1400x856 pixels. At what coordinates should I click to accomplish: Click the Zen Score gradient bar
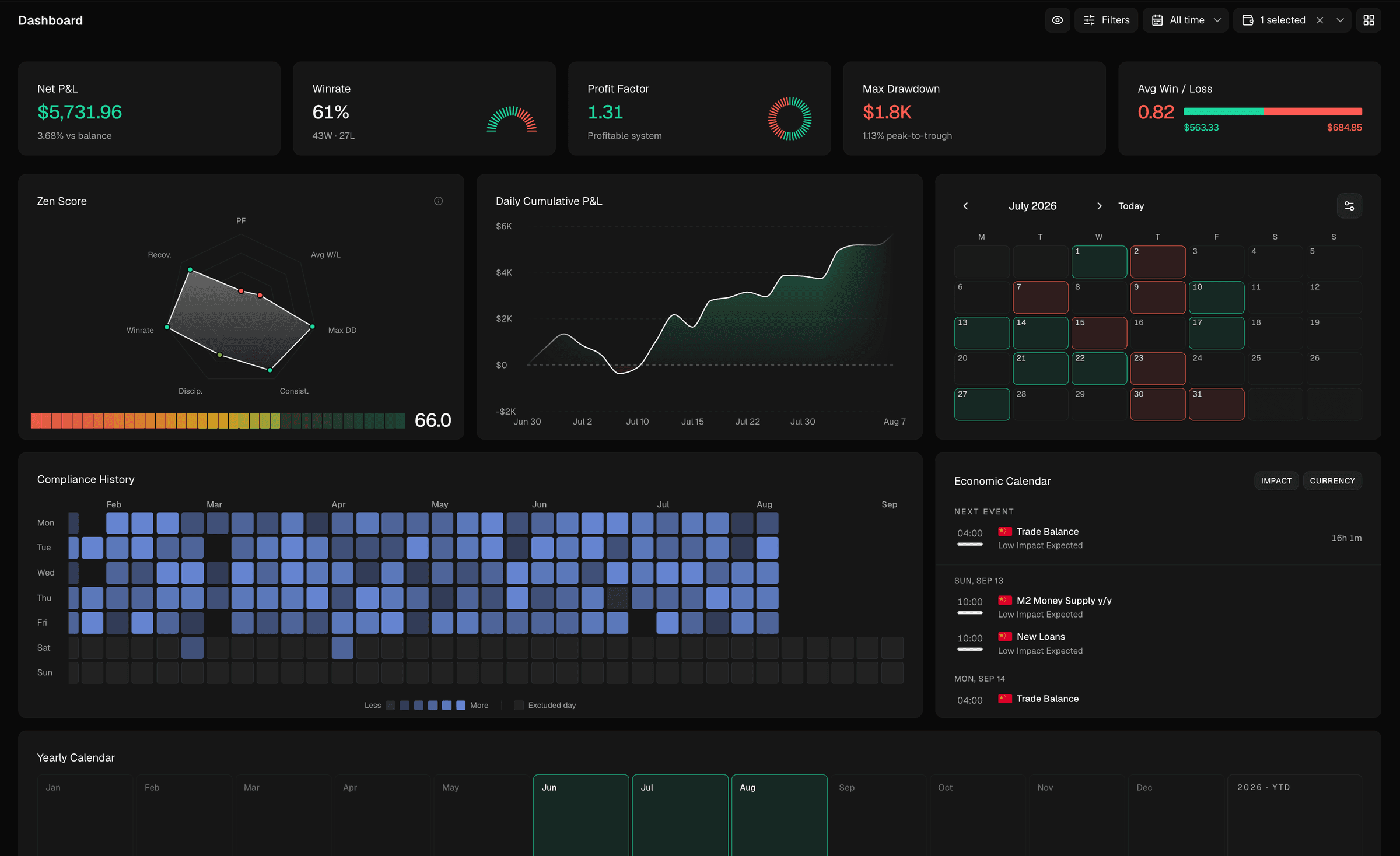point(218,420)
